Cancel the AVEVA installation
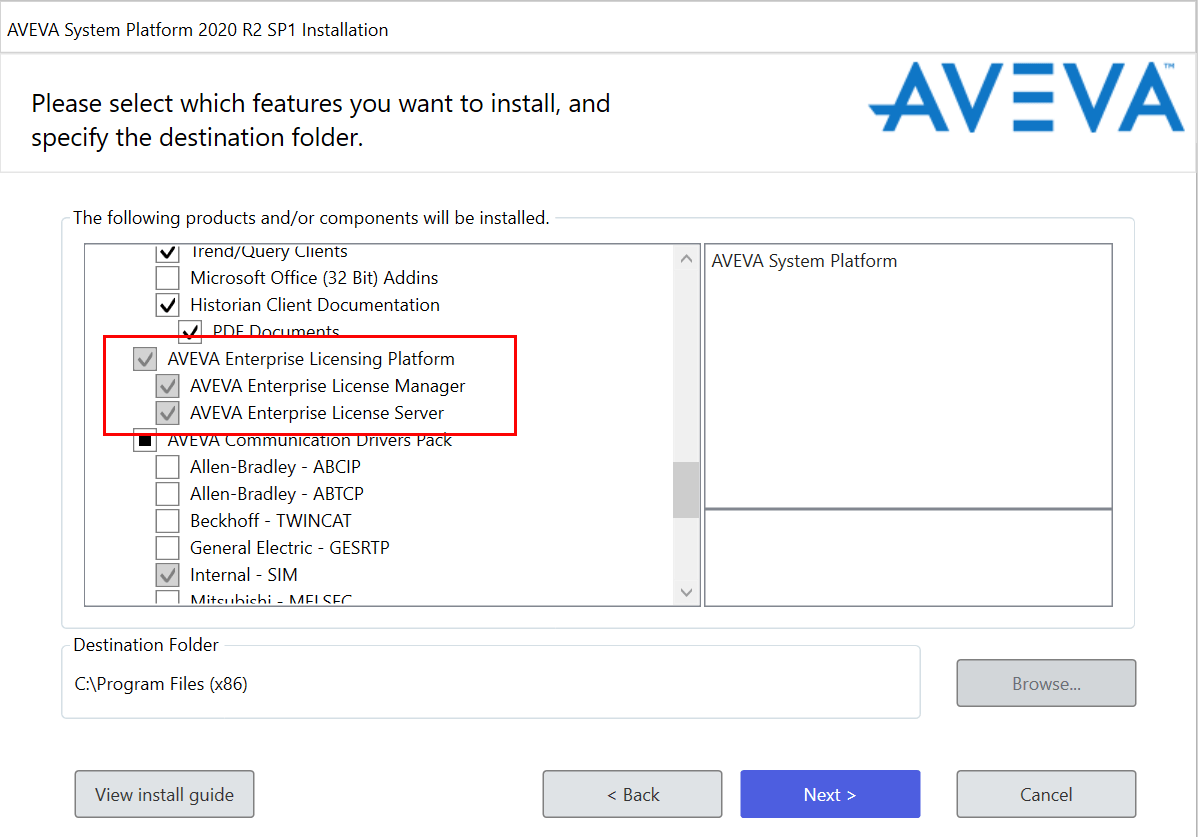Viewport: 1198px width, 837px height. pos(1046,793)
